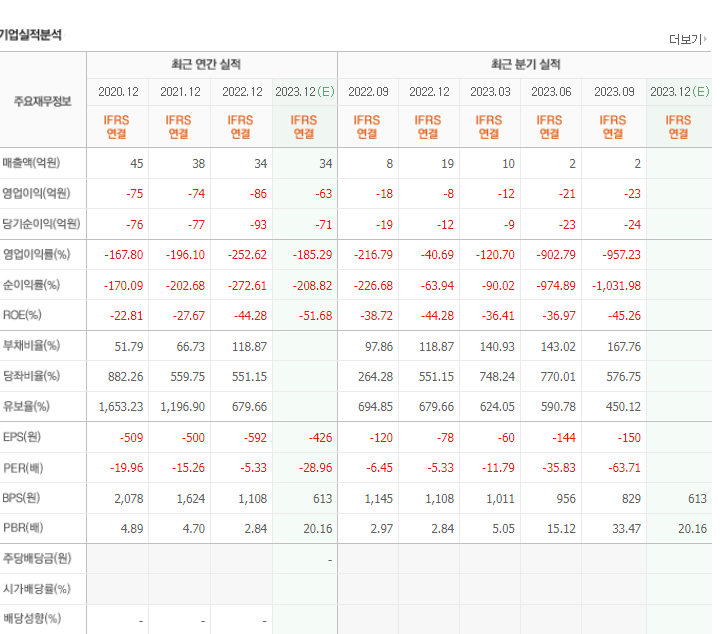
Task: Click the 2020.12 revenue value 45
Action: [137, 164]
